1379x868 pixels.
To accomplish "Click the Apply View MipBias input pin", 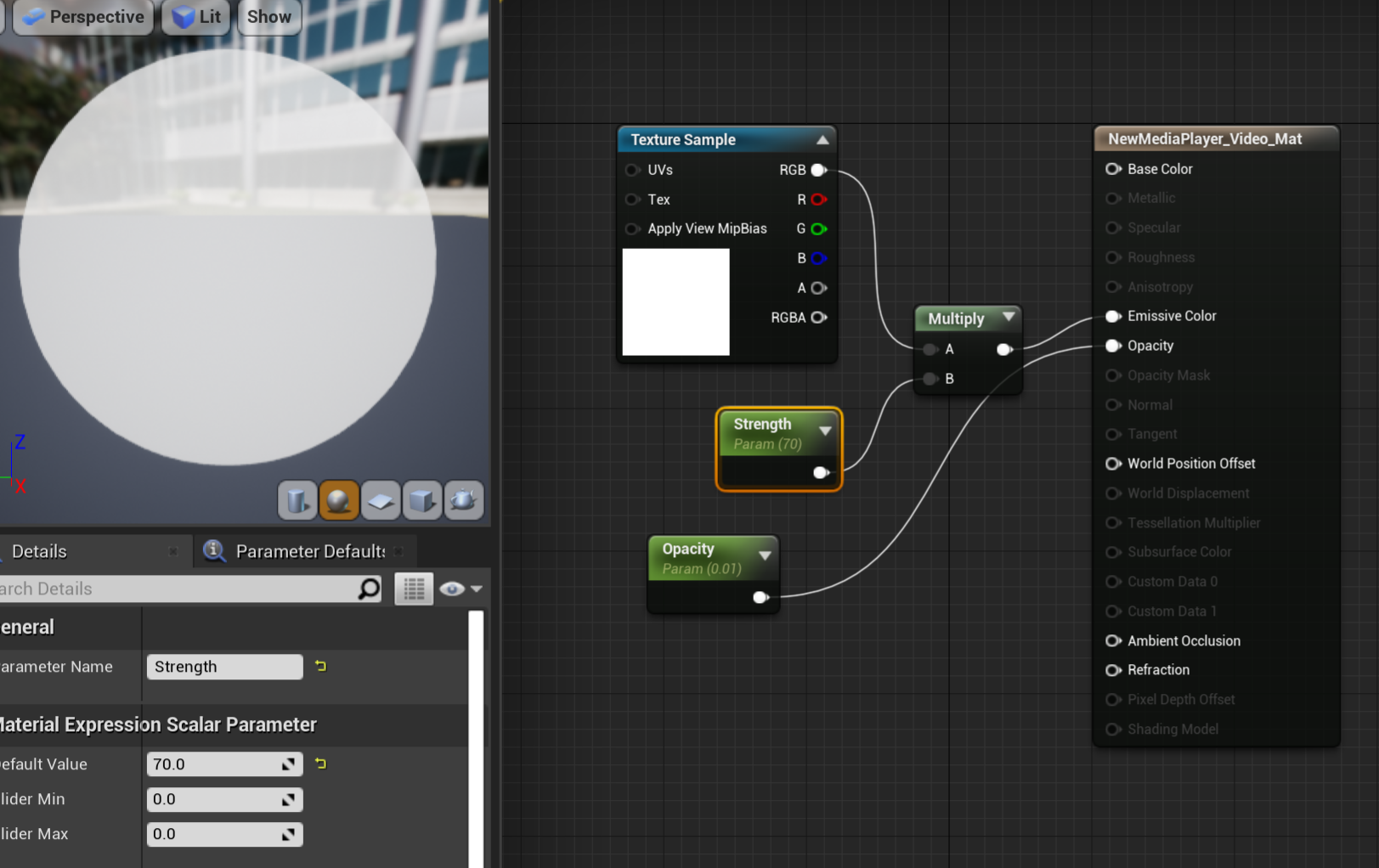I will [632, 228].
